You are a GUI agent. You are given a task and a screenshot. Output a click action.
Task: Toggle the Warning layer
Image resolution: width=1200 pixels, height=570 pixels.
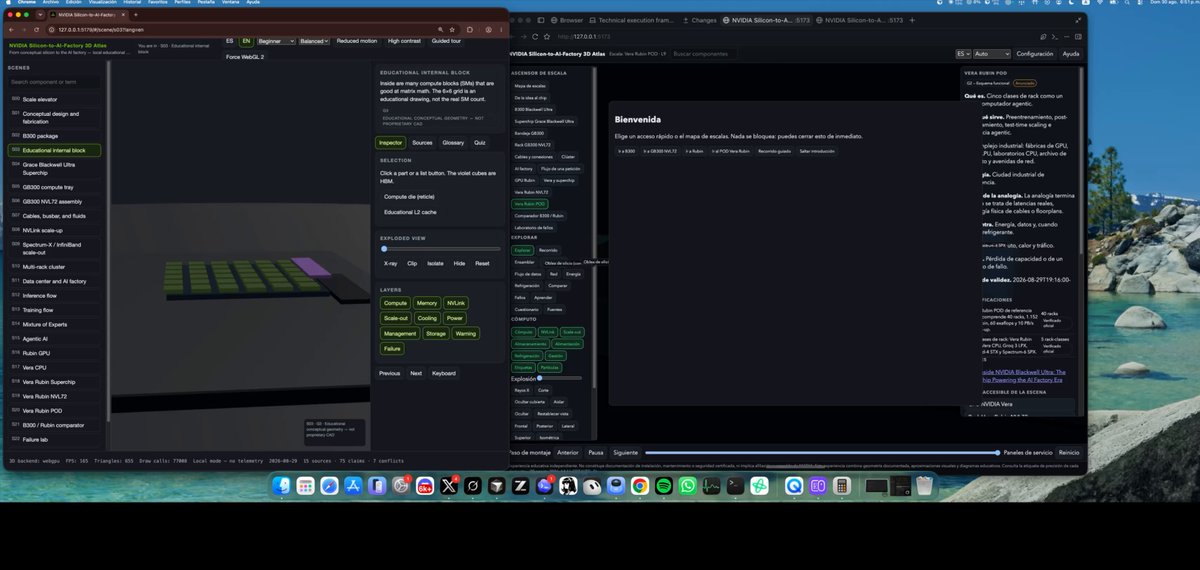coord(466,333)
